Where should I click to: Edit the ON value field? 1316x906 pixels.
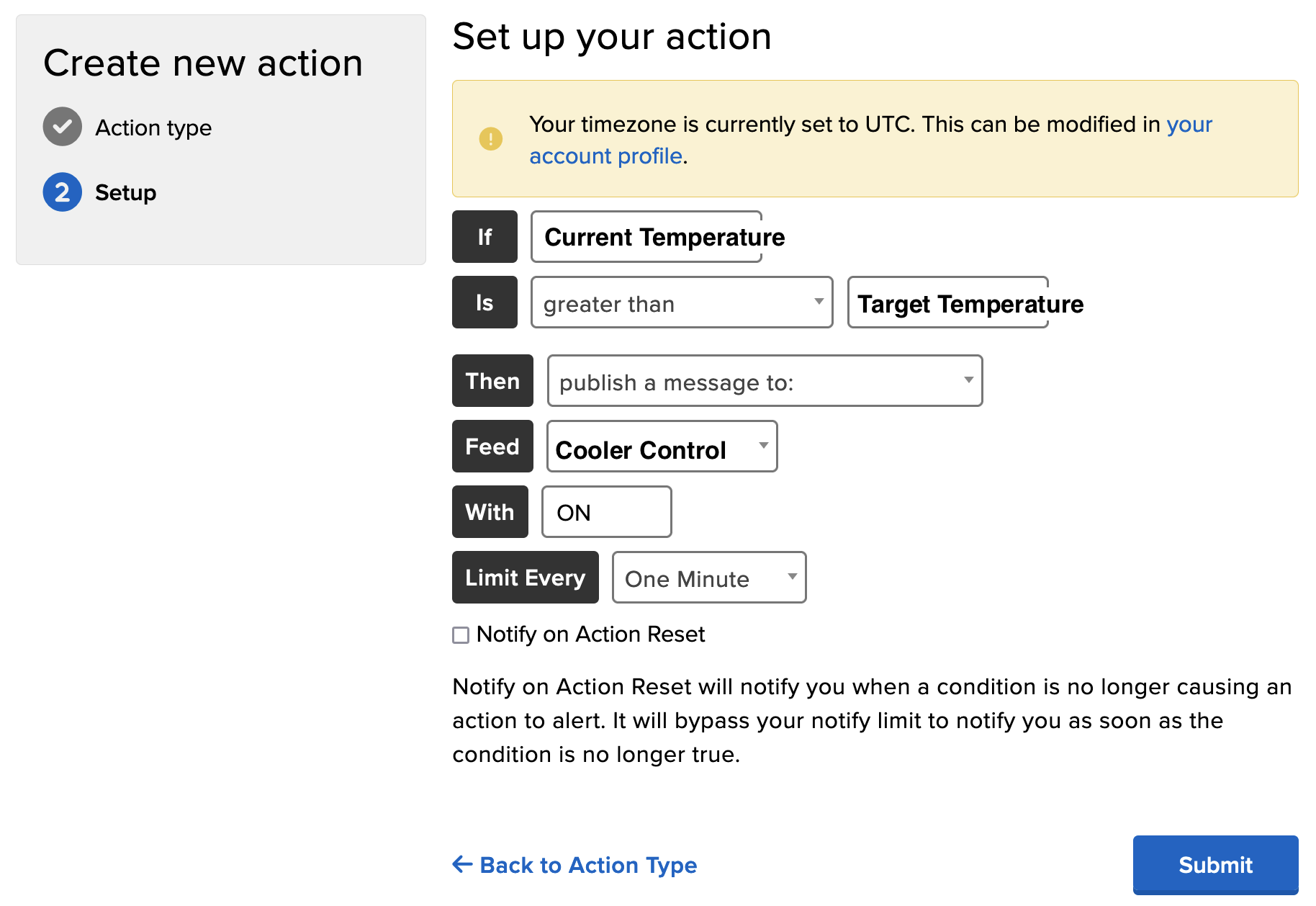point(606,511)
